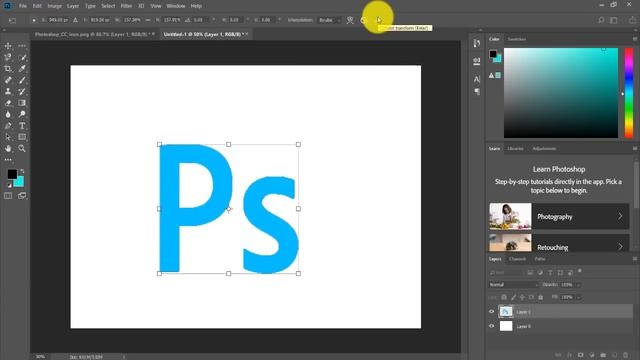Image resolution: width=640 pixels, height=360 pixels.
Task: Create new adjustment layer icon
Action: pos(592,355)
